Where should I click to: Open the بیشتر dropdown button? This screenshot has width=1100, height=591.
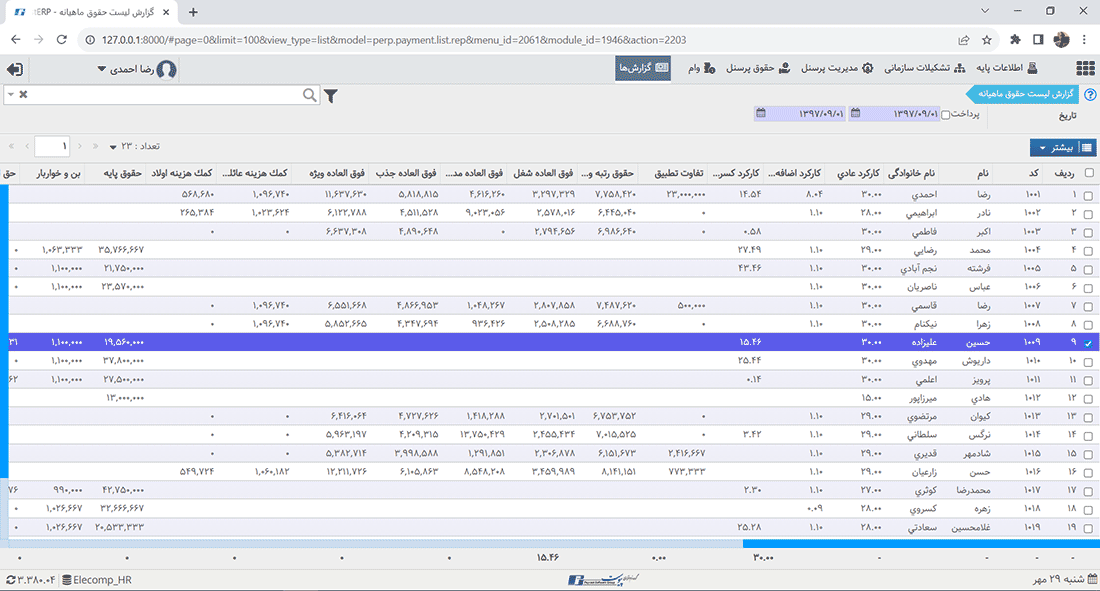tap(1063, 147)
